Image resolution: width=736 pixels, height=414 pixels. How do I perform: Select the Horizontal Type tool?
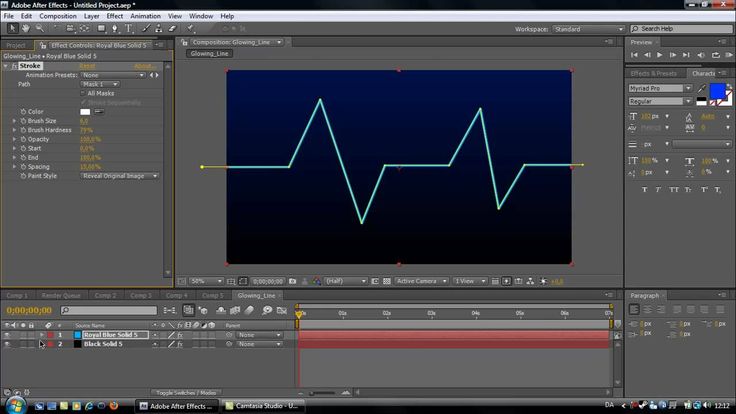tap(129, 28)
